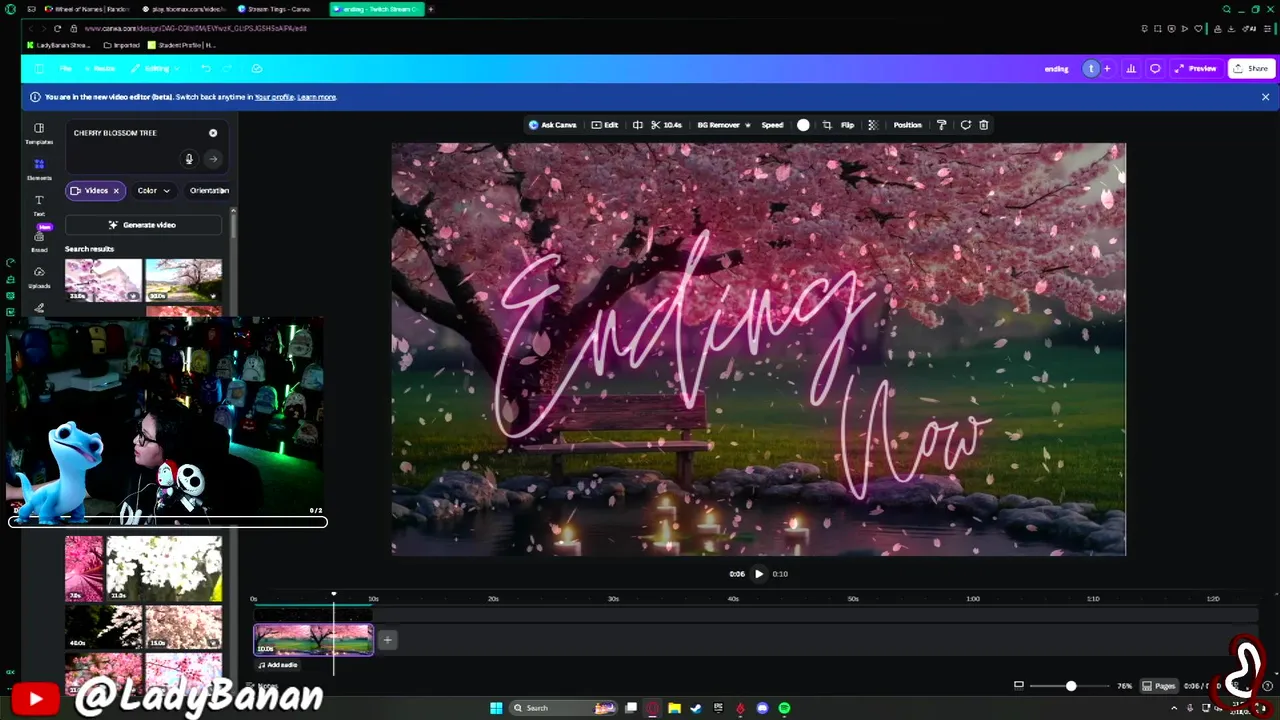
Task: Toggle the sidebar panel icon in header
Action: point(39,69)
